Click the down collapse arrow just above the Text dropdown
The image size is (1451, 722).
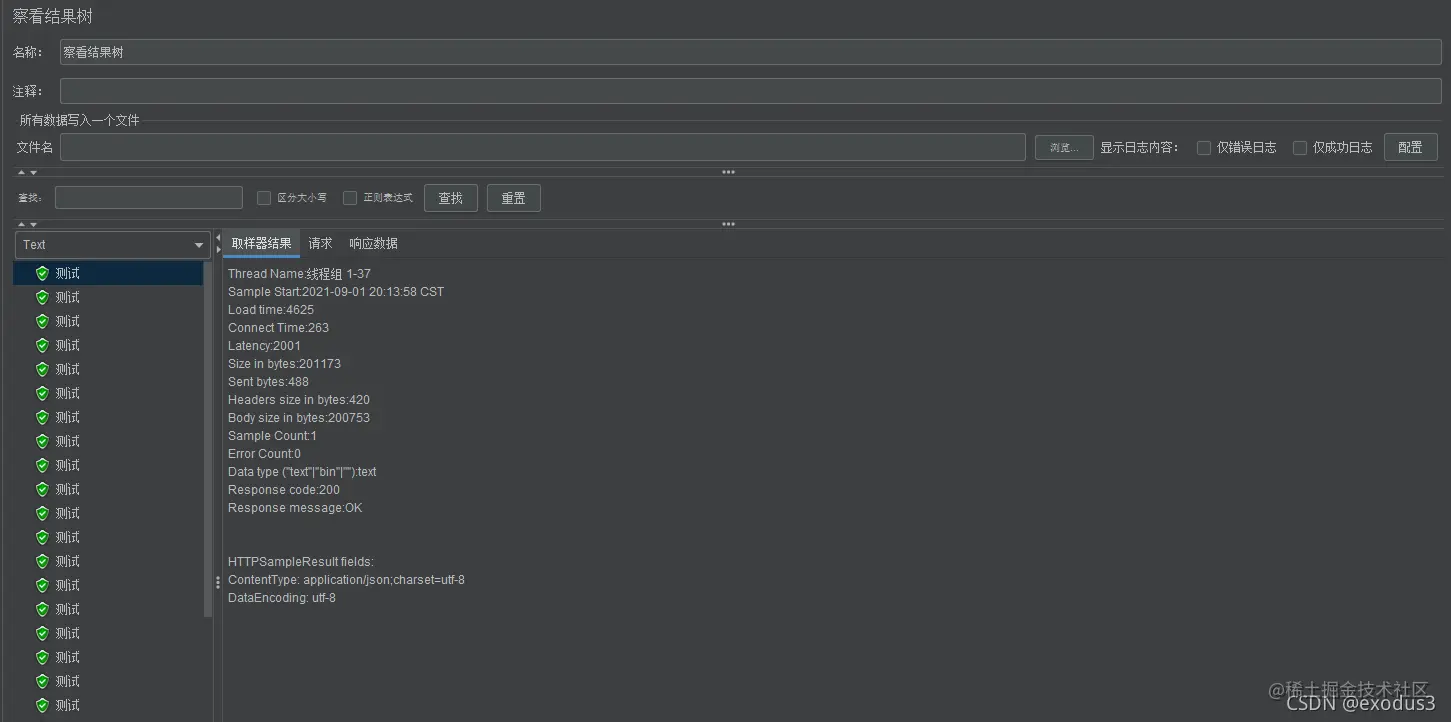click(x=33, y=225)
